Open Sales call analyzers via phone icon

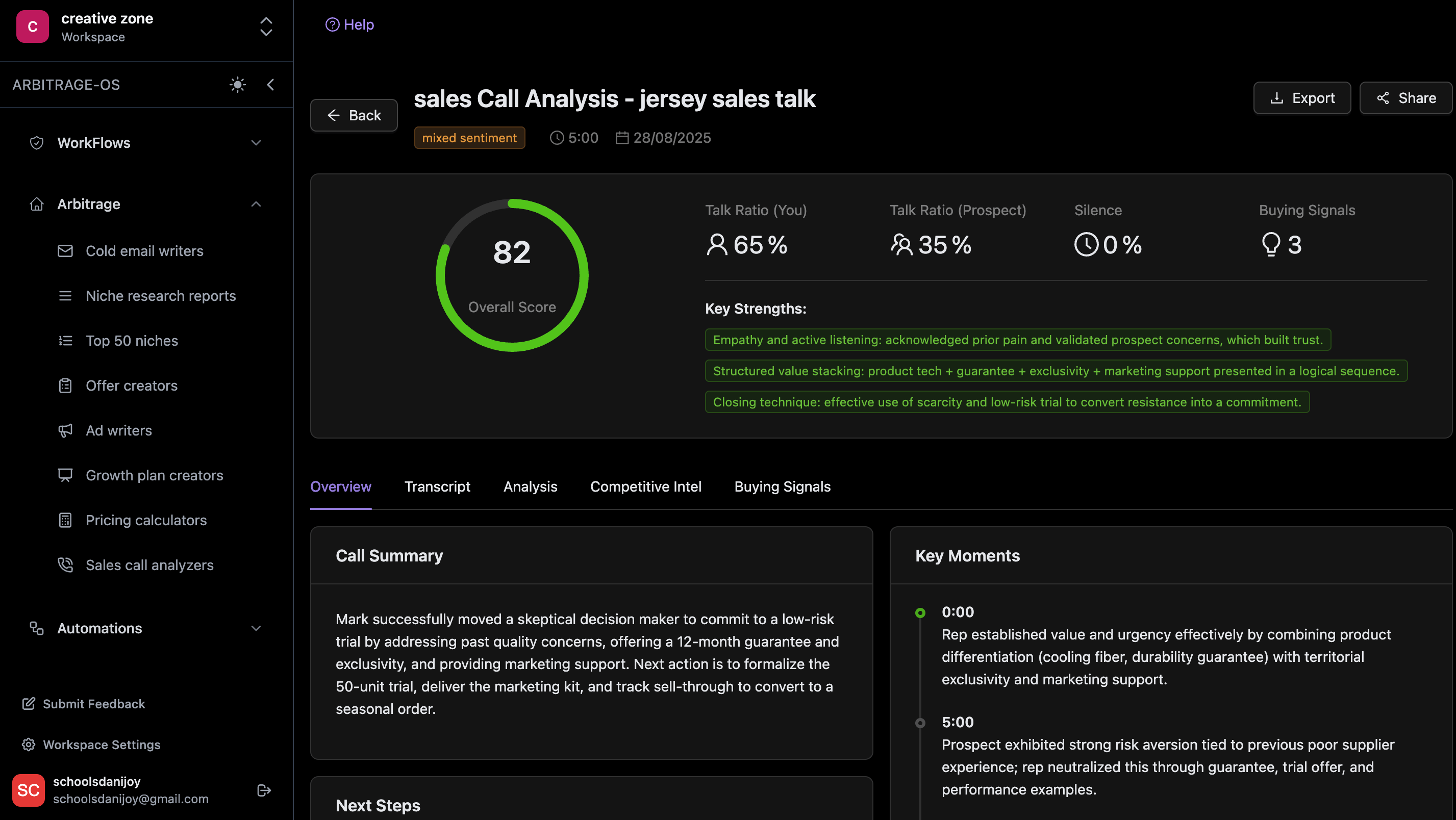click(x=66, y=565)
